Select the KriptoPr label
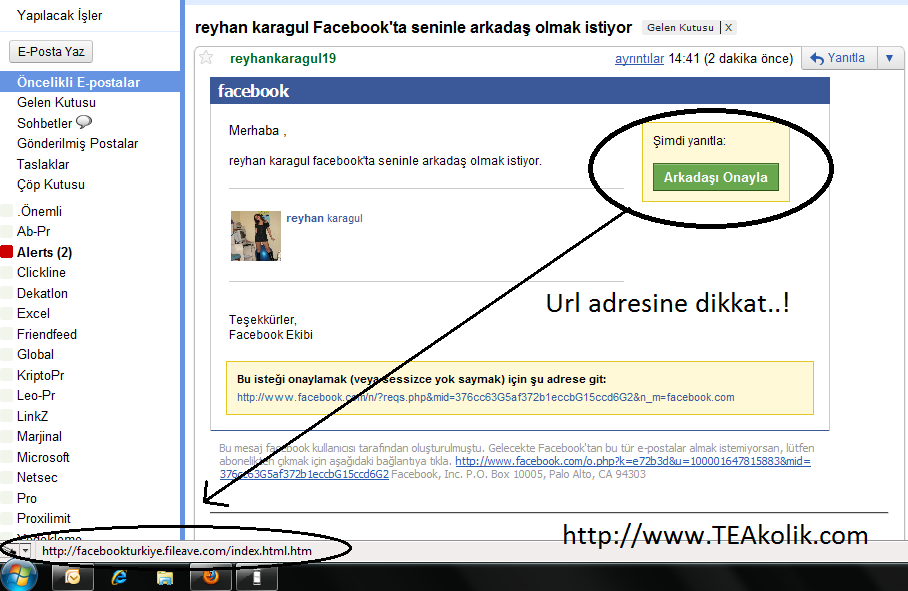908x591 pixels. point(41,376)
